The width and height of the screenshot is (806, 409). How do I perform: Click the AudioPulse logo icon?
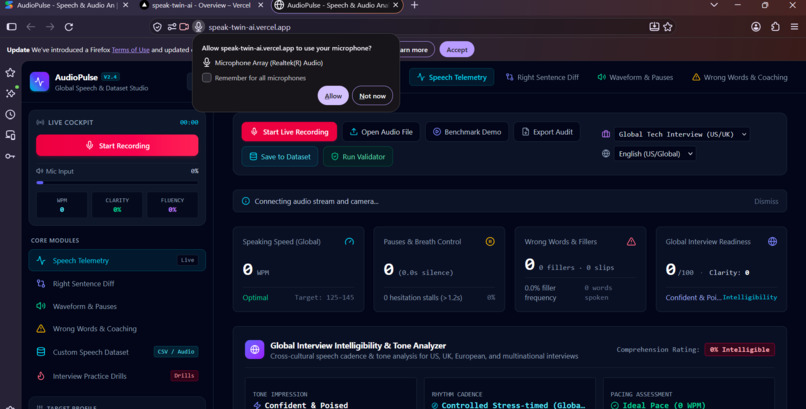[40, 82]
